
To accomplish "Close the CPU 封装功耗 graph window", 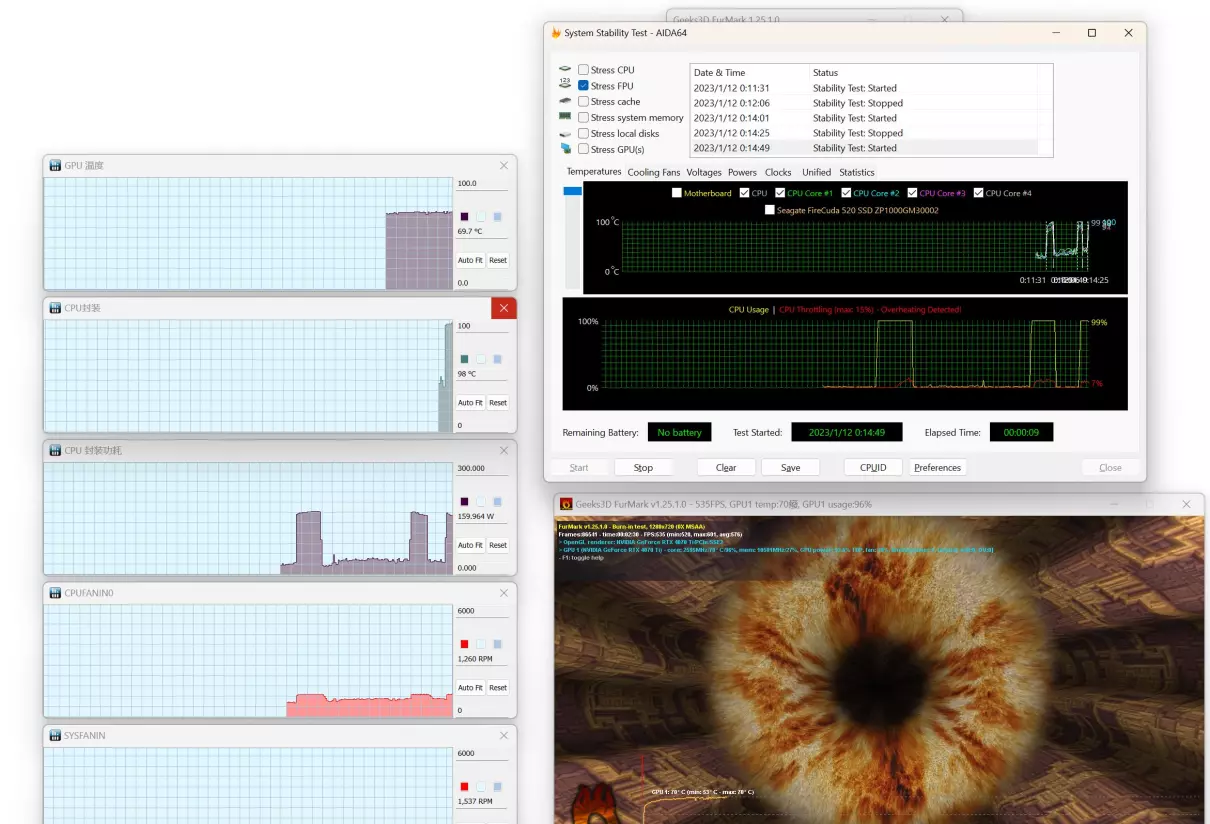I will 504,450.
